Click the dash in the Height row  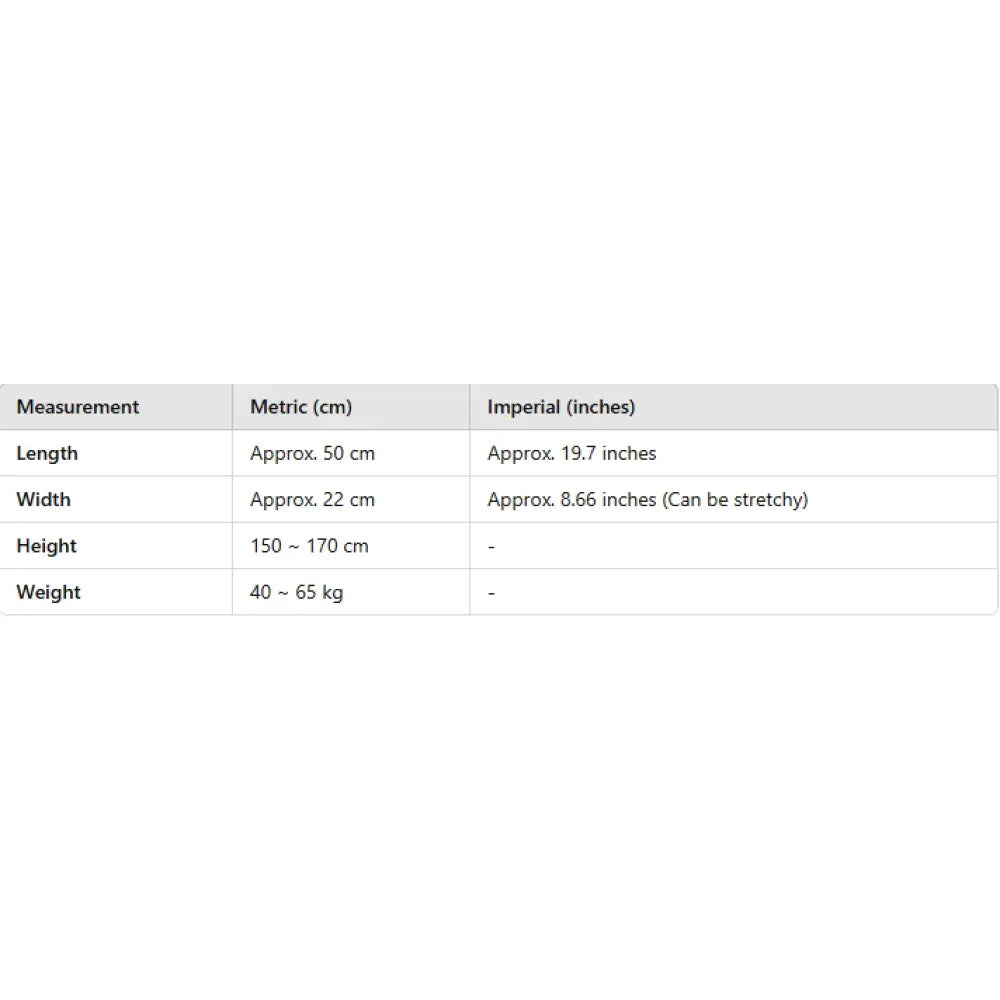(491, 547)
